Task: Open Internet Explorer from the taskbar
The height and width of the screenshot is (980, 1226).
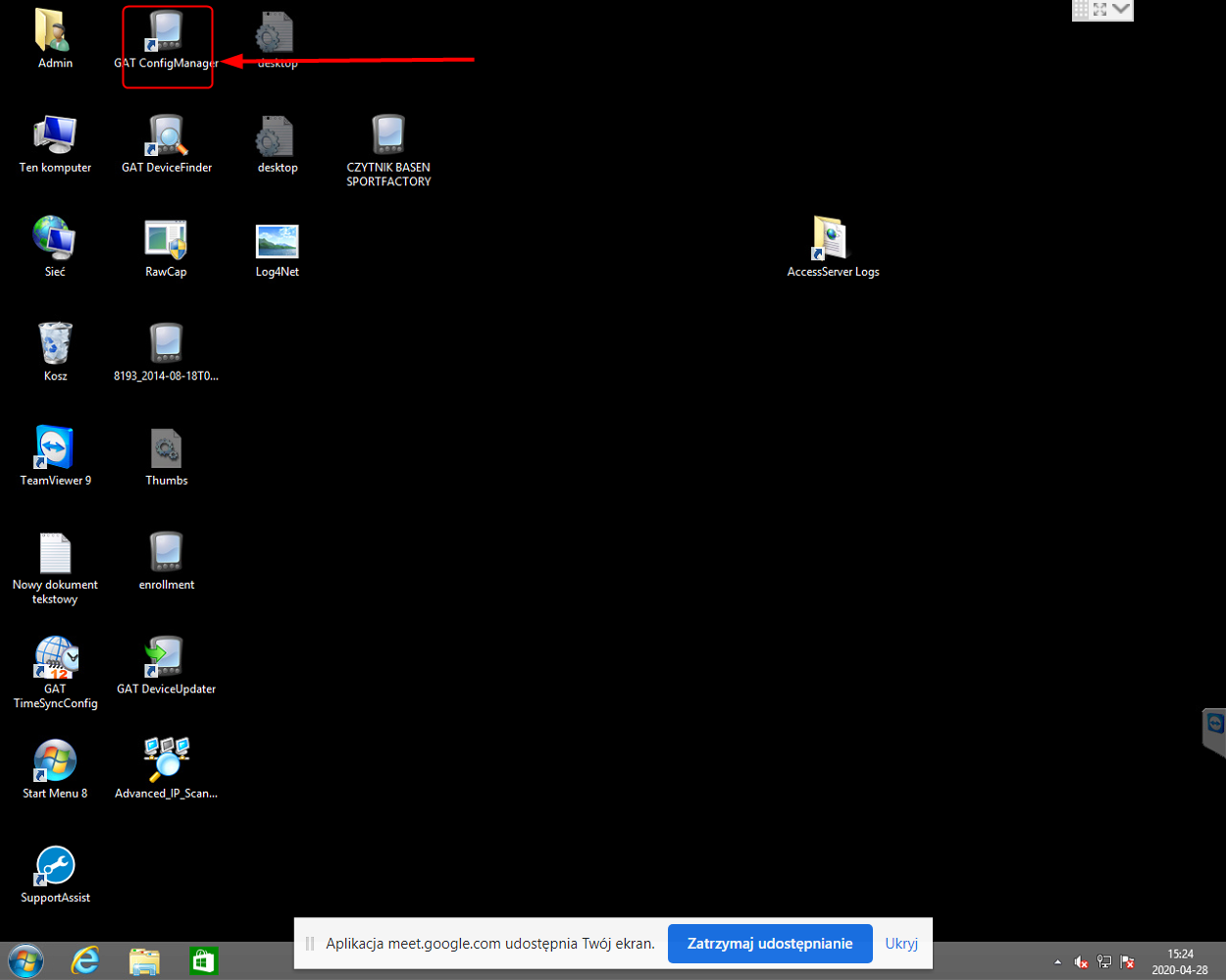Action: tap(85, 961)
